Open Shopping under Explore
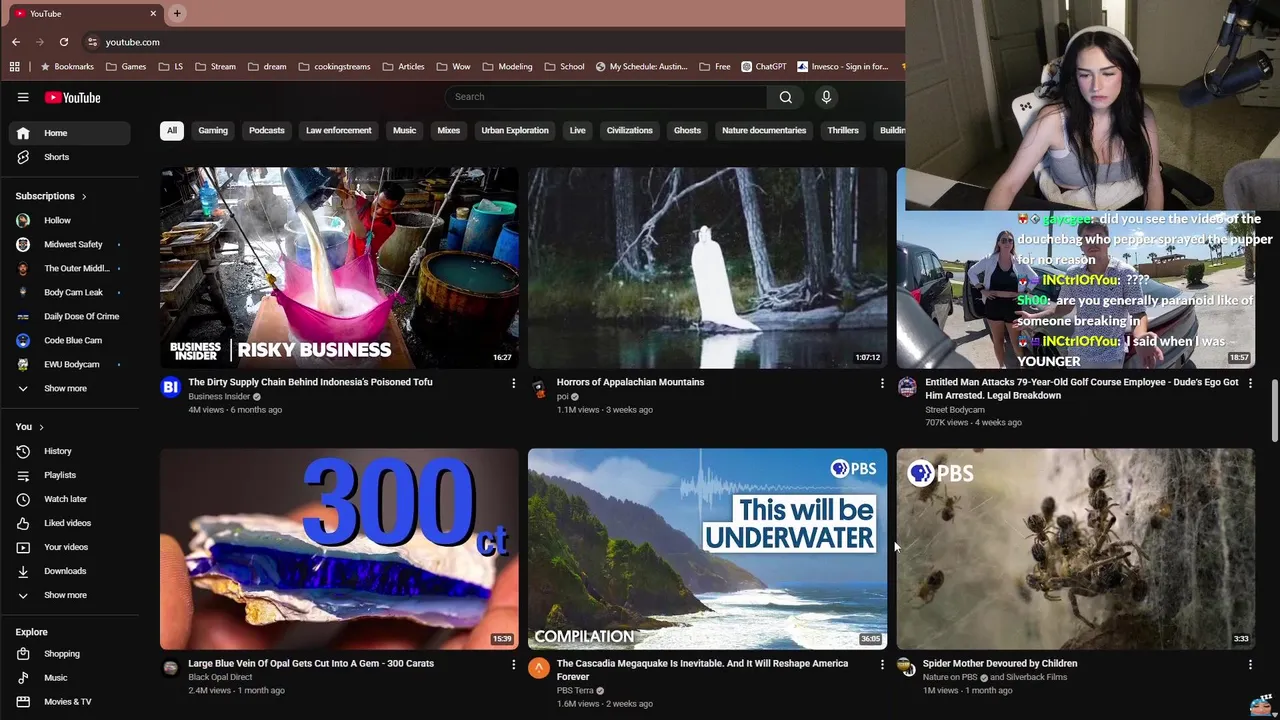 pyautogui.click(x=70, y=654)
